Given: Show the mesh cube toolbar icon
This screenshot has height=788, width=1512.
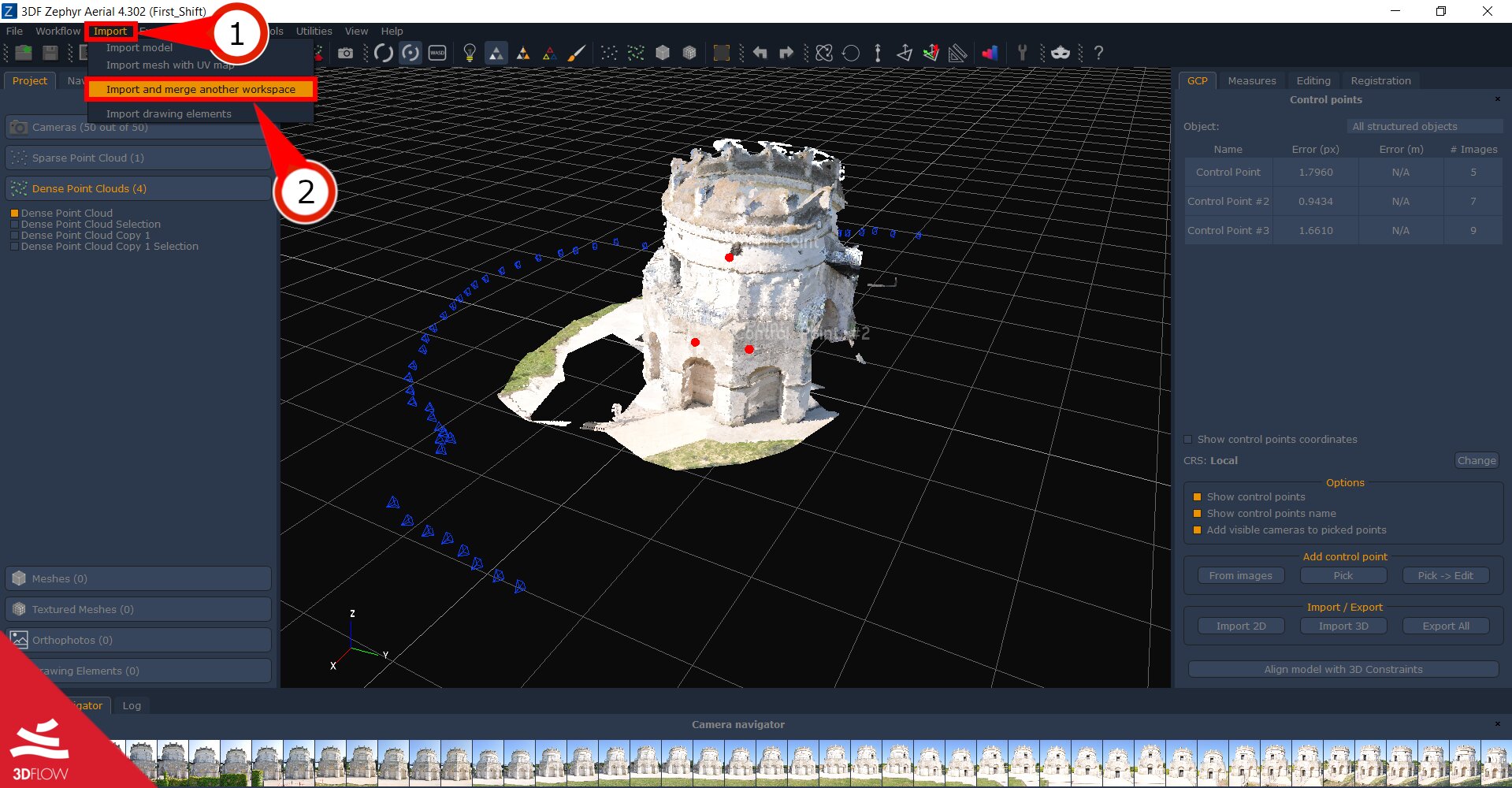Looking at the screenshot, I should click(663, 53).
